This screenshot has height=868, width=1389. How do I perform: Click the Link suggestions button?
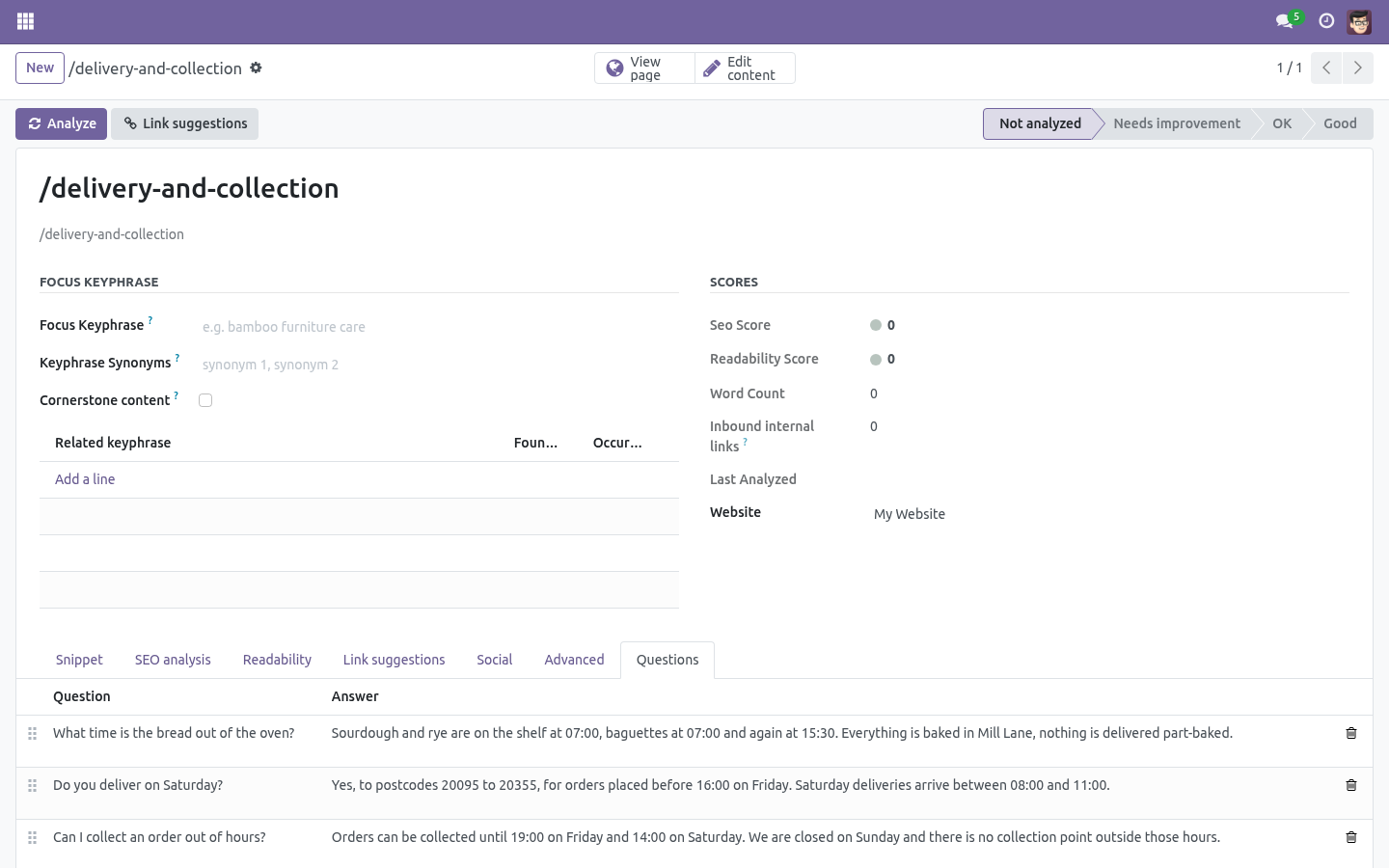point(184,123)
